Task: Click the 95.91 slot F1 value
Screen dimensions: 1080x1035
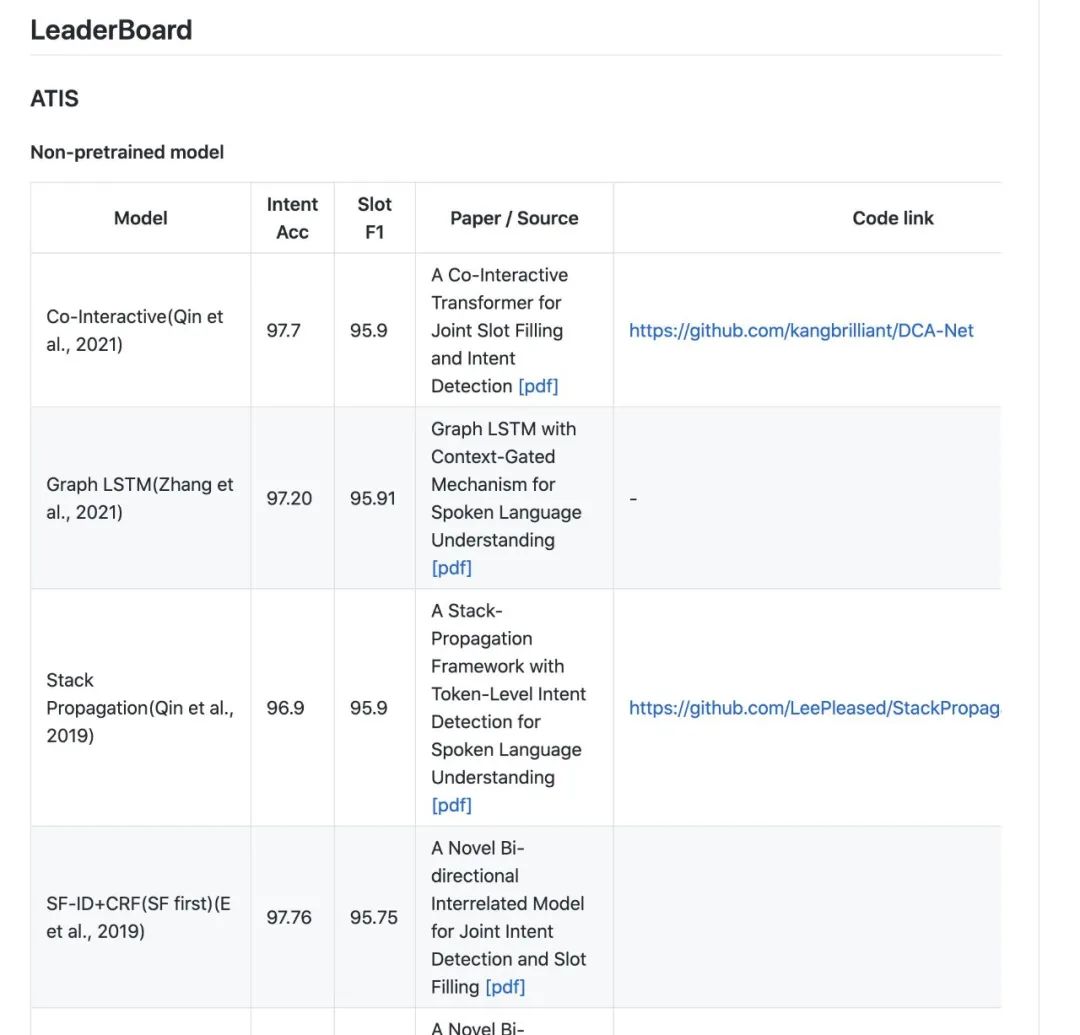Action: [x=373, y=499]
